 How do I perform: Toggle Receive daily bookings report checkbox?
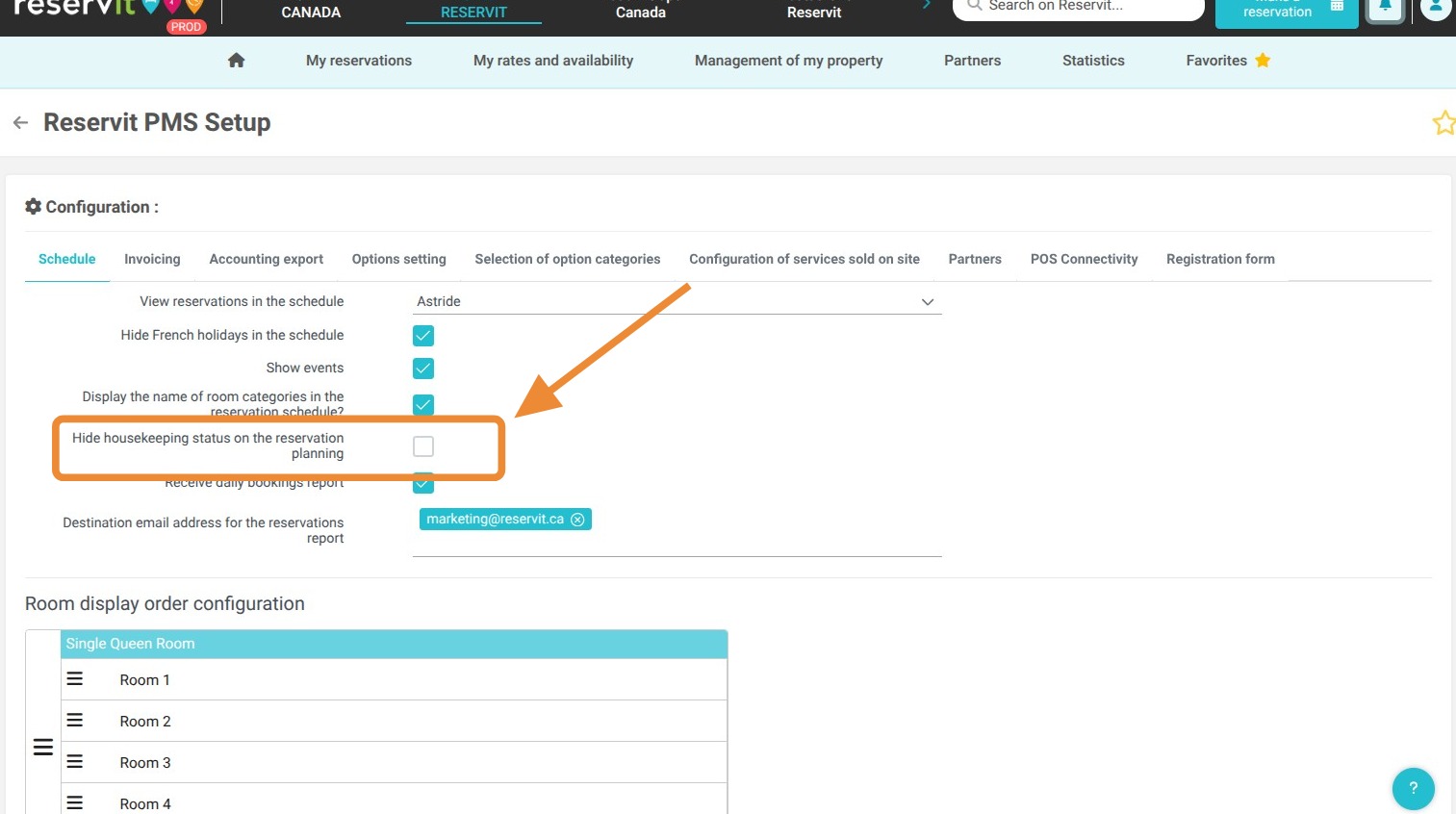[x=423, y=483]
